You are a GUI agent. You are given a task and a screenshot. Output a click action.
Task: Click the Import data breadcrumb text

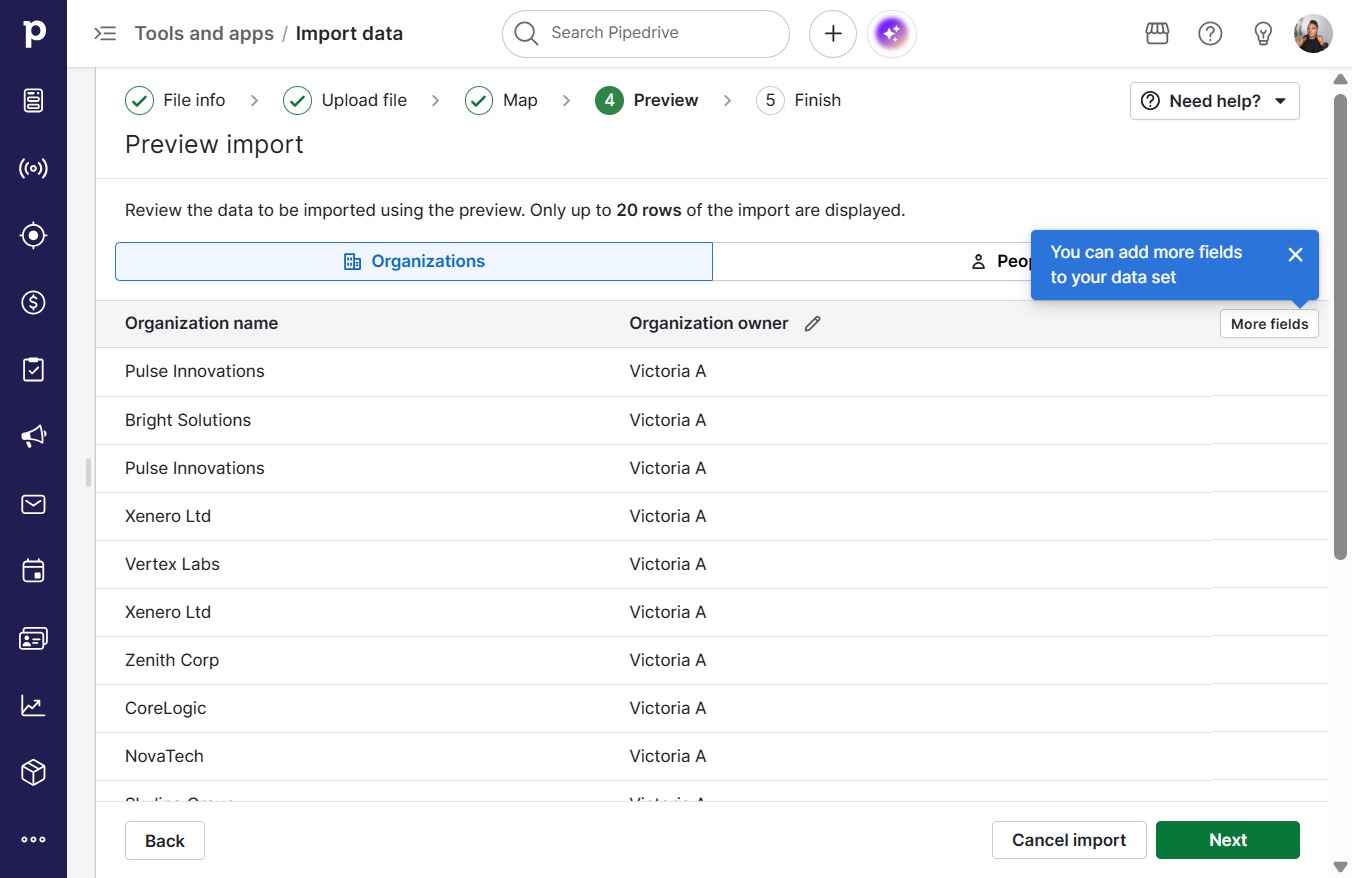pyautogui.click(x=349, y=34)
